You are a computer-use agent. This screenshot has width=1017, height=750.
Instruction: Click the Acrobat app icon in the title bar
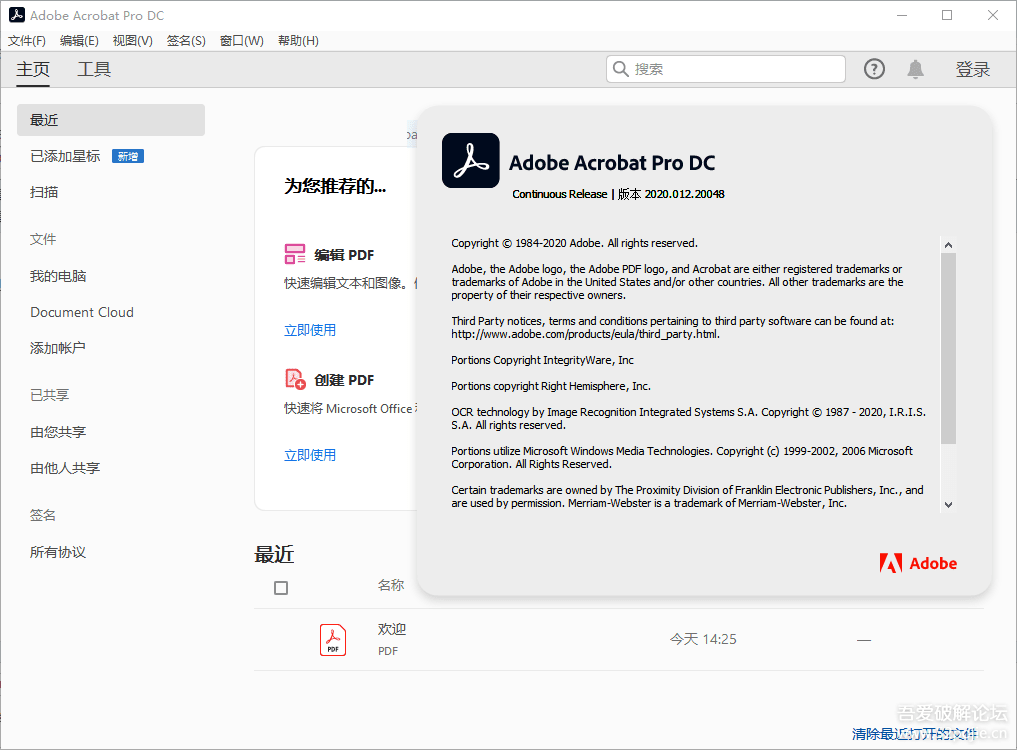[17, 15]
